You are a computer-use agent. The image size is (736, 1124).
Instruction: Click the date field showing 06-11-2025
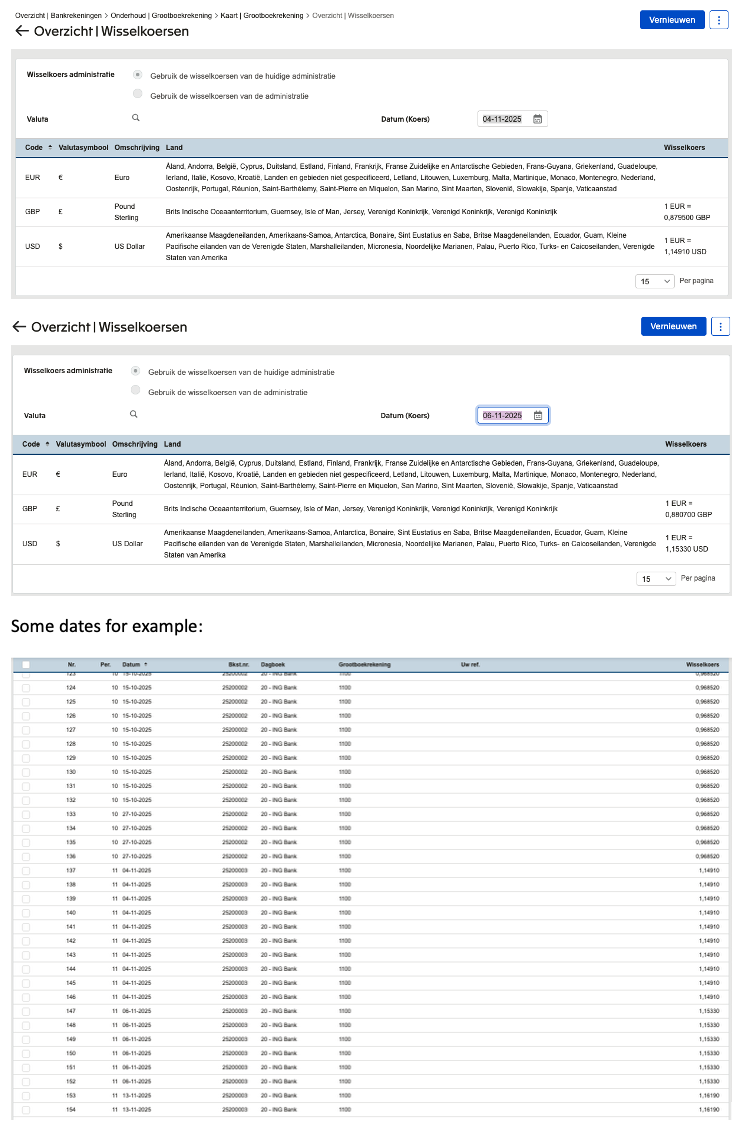(x=503, y=415)
